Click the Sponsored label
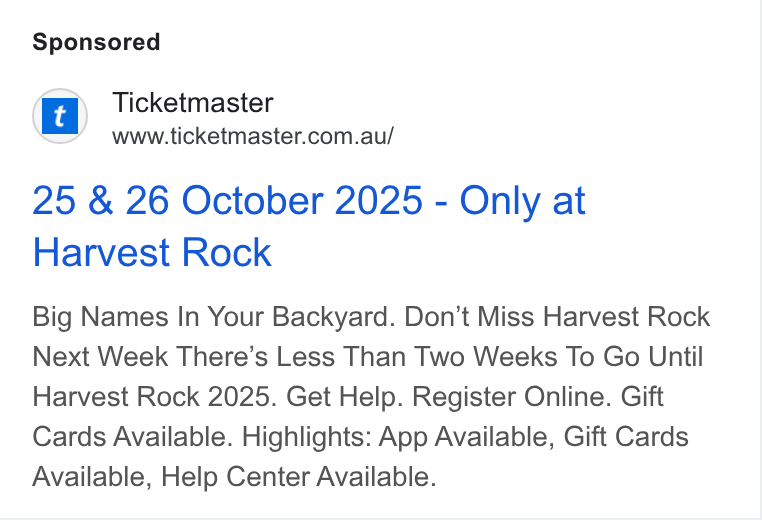762x520 pixels. pos(96,42)
